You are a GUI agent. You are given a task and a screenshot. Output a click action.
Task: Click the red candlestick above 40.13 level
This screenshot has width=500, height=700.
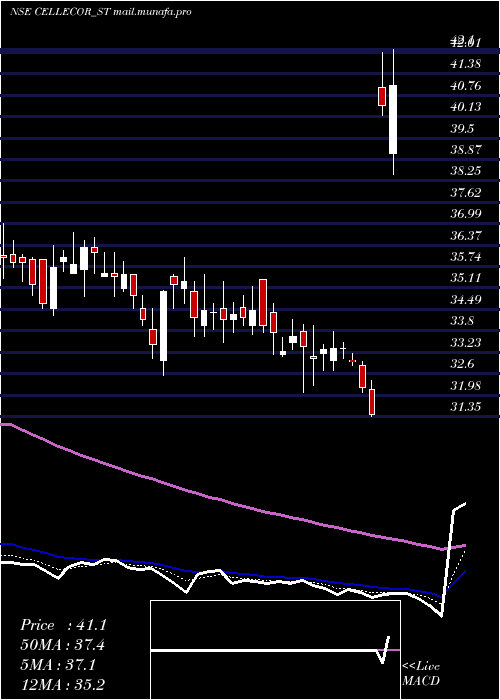[x=382, y=96]
